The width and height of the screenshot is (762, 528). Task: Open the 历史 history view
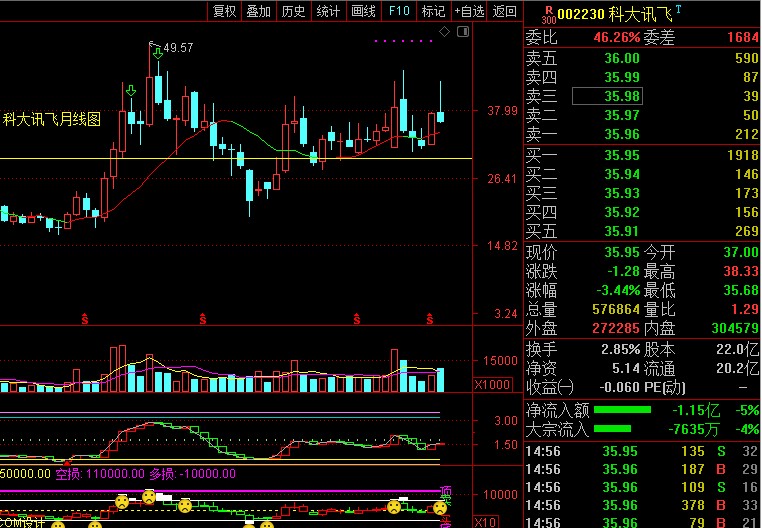point(293,11)
